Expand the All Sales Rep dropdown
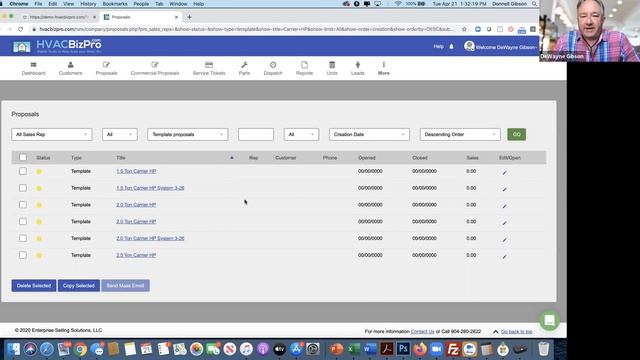The height and width of the screenshot is (360, 640). [x=52, y=134]
